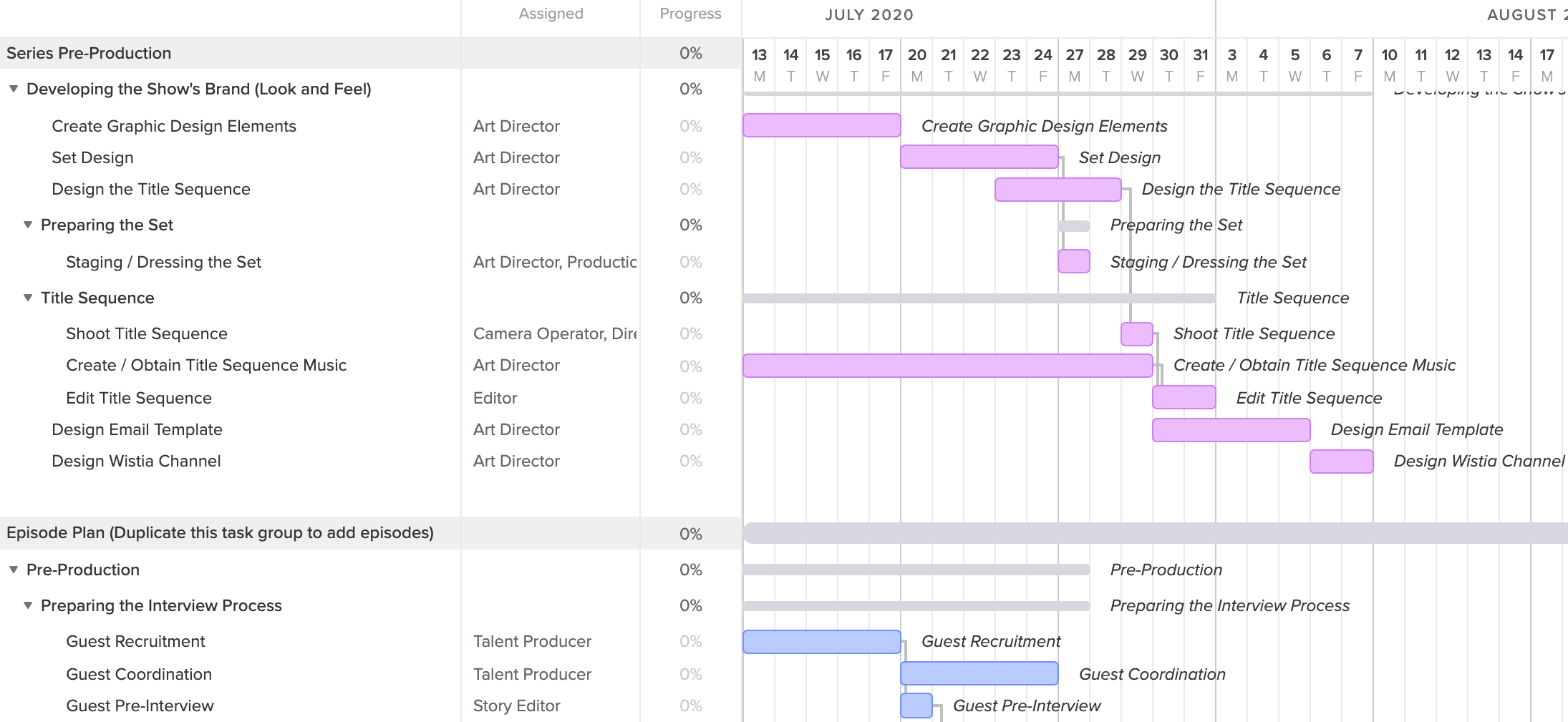This screenshot has width=1568, height=722.
Task: Click the Design Wistia Channel bar
Action: [x=1341, y=462]
